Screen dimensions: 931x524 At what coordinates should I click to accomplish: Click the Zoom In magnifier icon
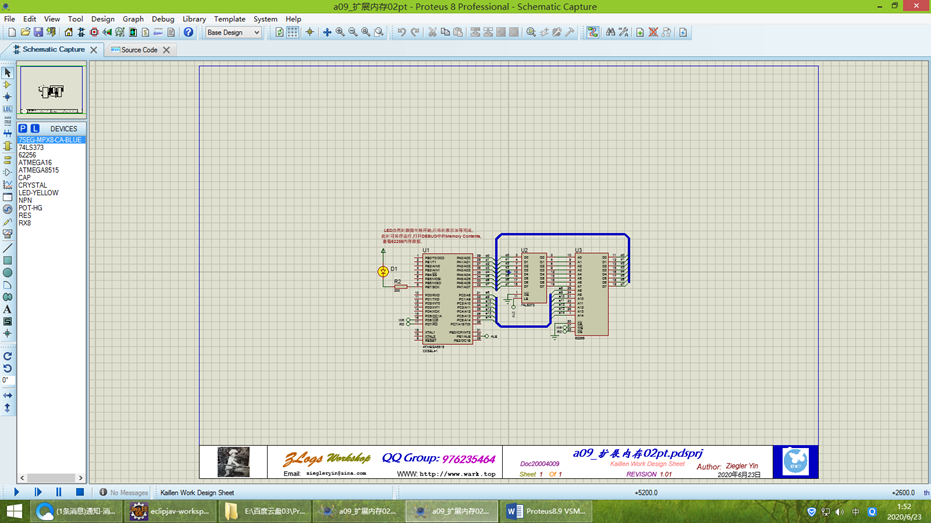coord(340,32)
